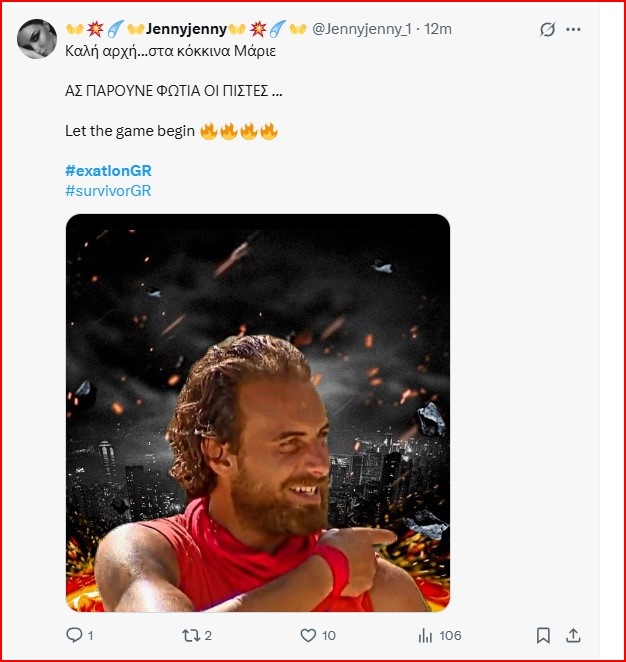Click the Grok slashed-circle icon
This screenshot has height=662, width=626.
tap(547, 30)
